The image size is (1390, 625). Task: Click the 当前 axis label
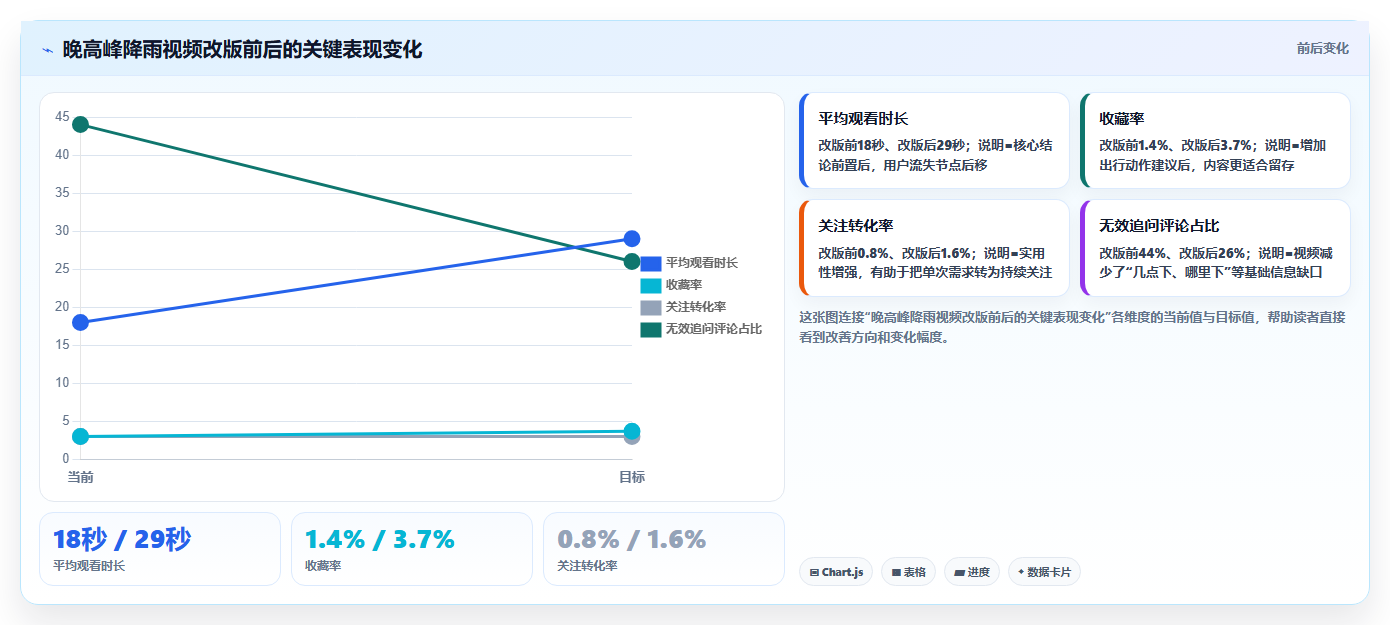point(80,477)
